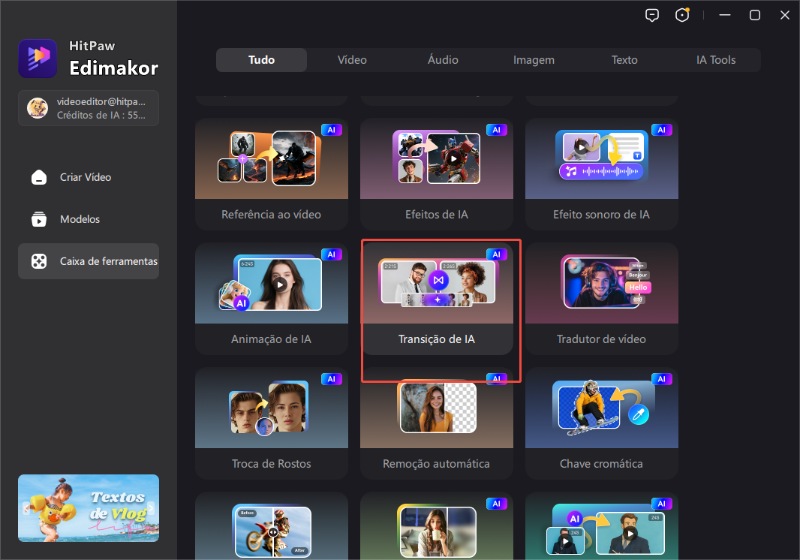800x560 pixels.
Task: Close the Edimakor window
Action: click(785, 15)
